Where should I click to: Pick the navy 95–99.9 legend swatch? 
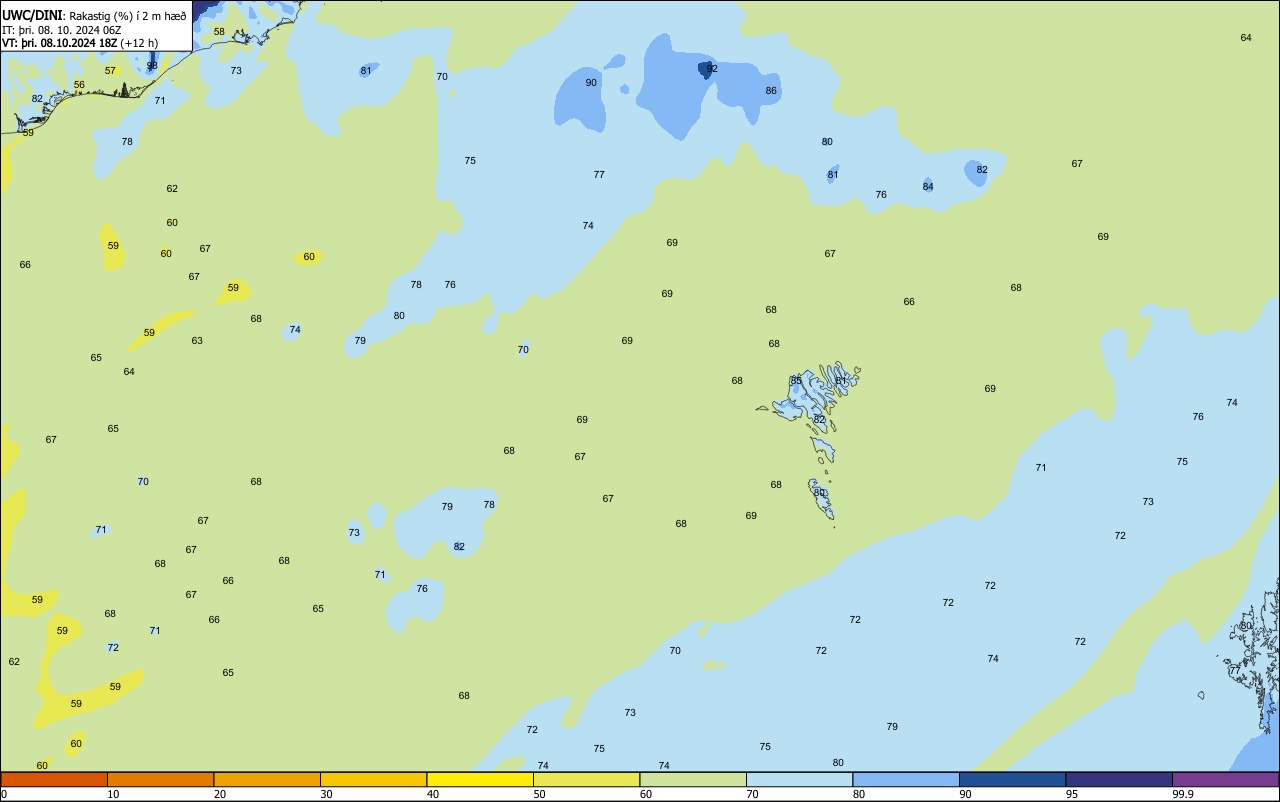1119,779
